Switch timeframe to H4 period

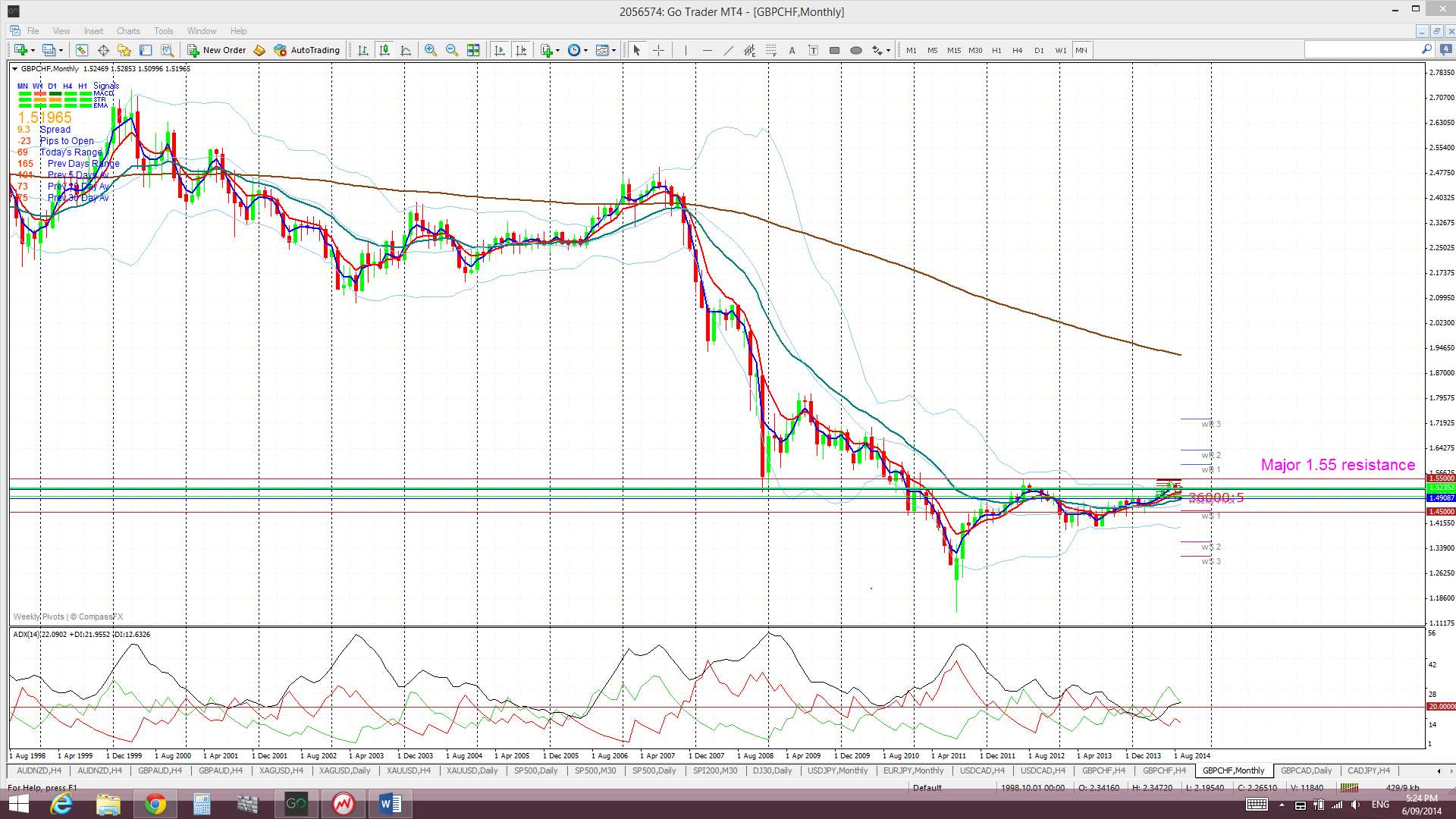1017,50
